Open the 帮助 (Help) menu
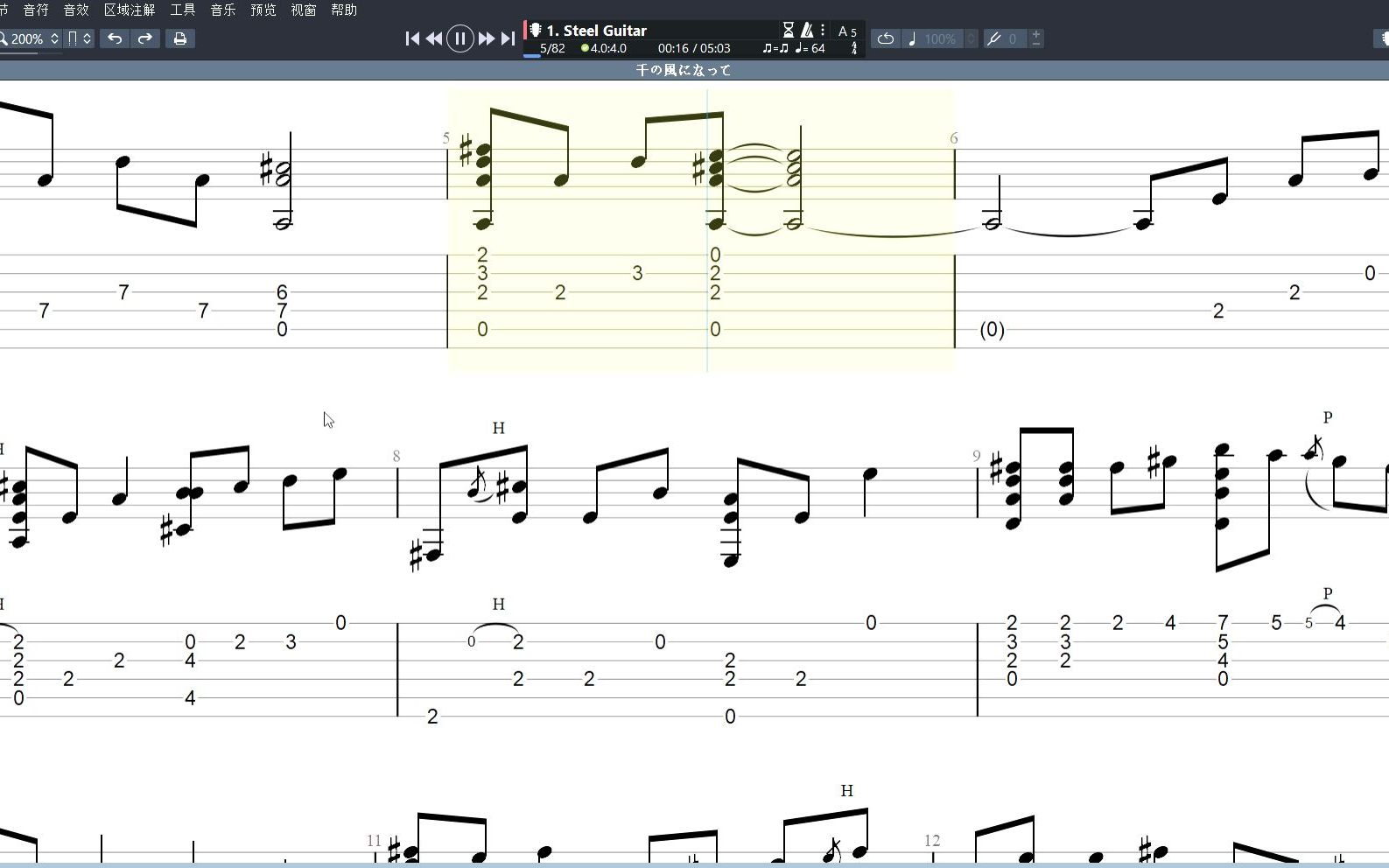Viewport: 1389px width, 868px height. point(344,10)
